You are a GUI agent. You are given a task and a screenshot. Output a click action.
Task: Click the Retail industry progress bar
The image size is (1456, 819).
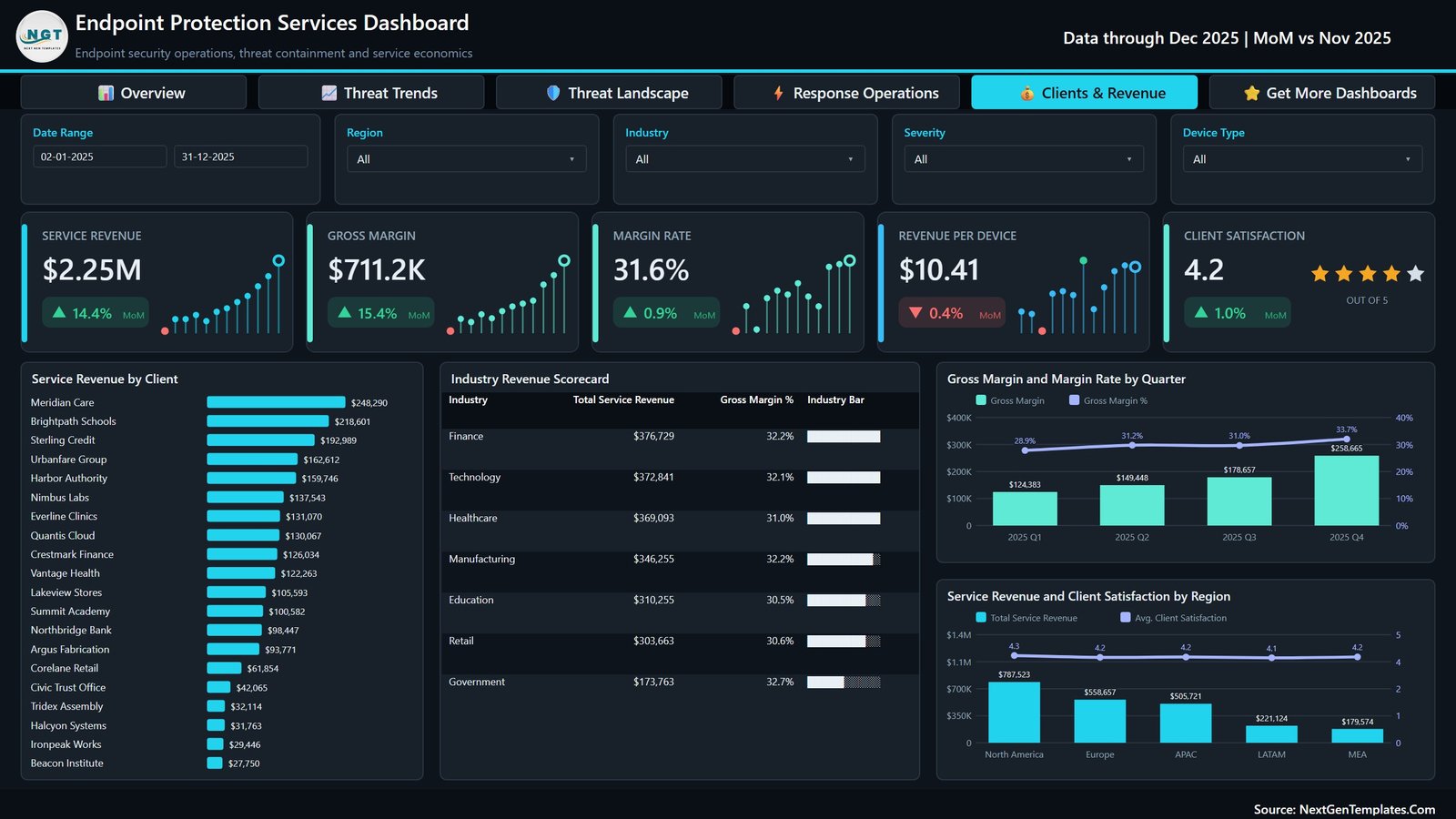click(844, 642)
